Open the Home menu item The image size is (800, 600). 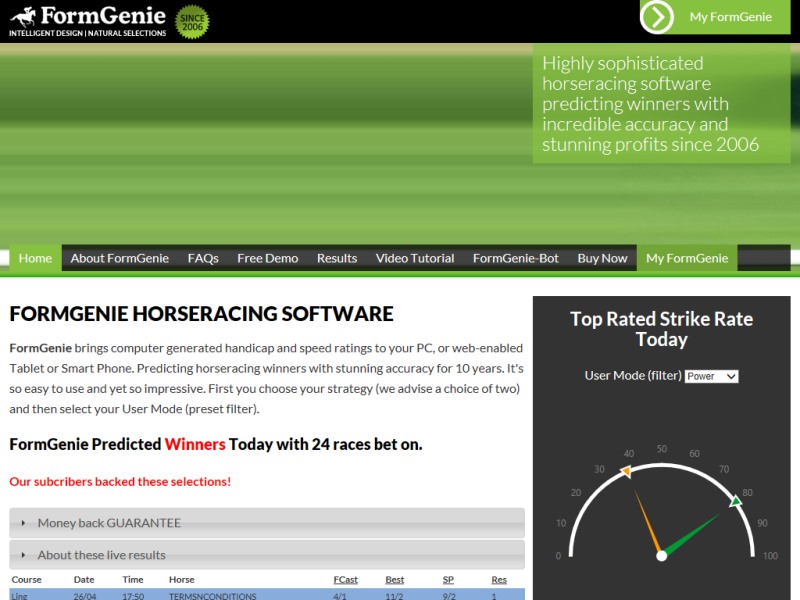point(35,258)
